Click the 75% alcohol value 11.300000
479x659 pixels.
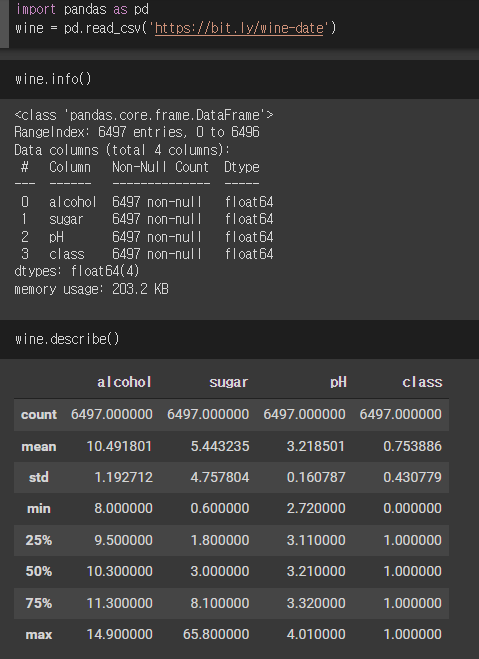point(119,603)
